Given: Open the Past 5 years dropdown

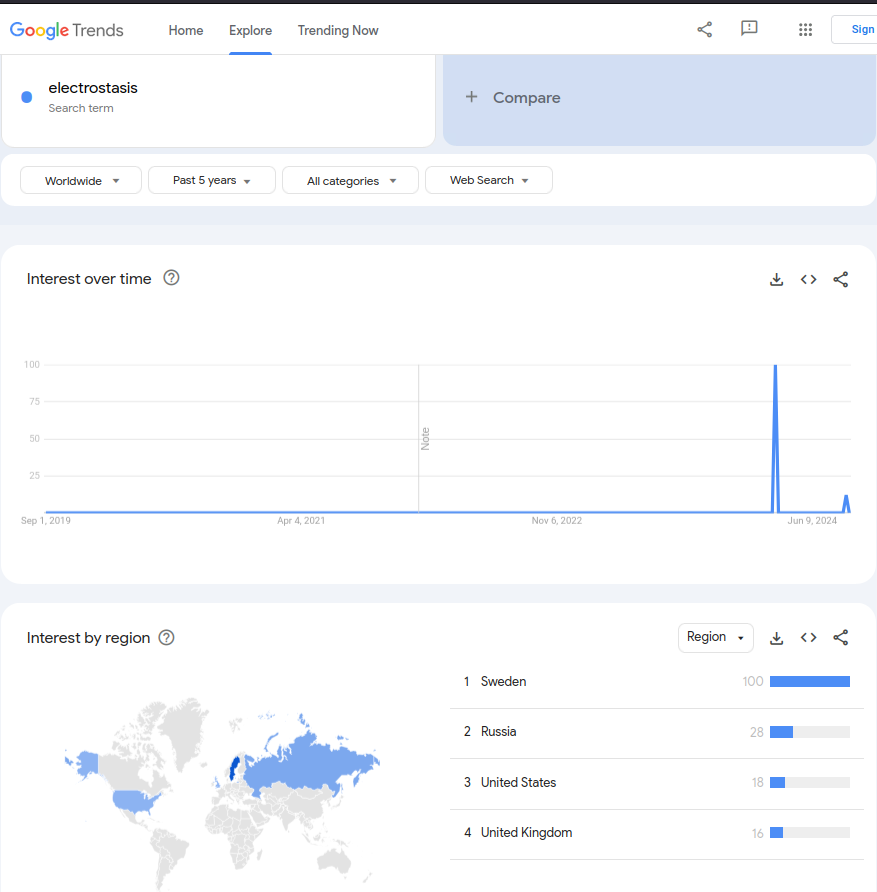Looking at the screenshot, I should pos(212,180).
